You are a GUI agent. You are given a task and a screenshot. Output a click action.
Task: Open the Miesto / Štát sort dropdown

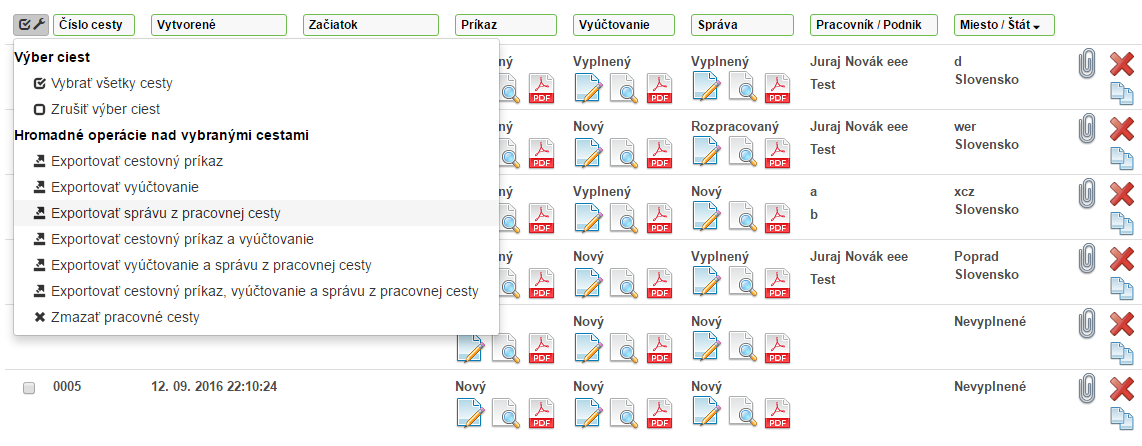(1003, 25)
